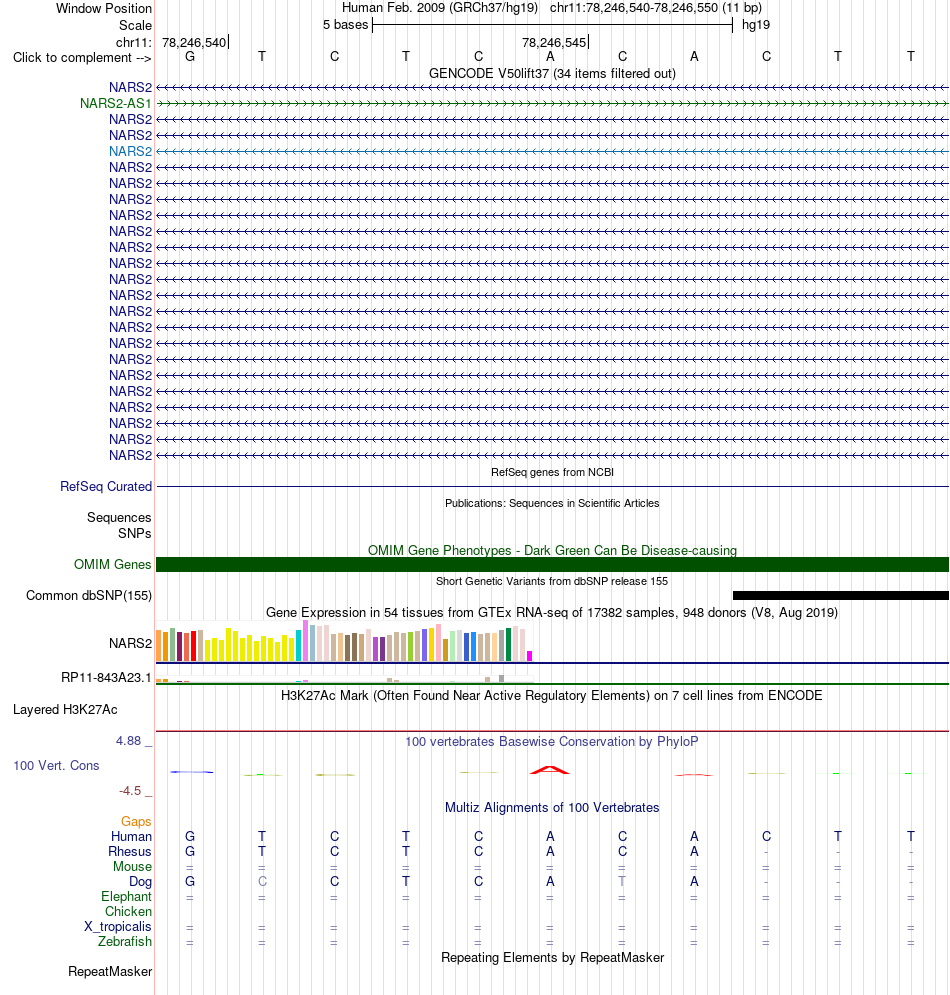Click the faded T base in Dog row
This screenshot has width=950, height=995.
coord(622,881)
